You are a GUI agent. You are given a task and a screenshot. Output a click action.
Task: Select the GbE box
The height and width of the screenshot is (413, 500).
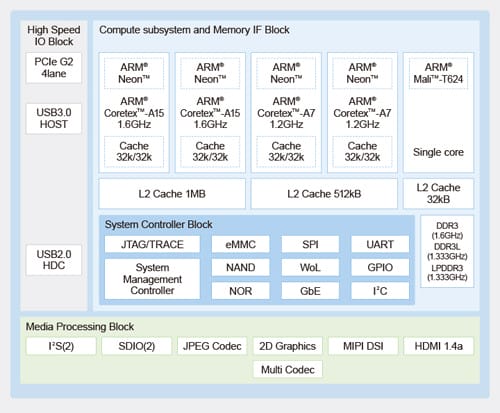click(310, 291)
